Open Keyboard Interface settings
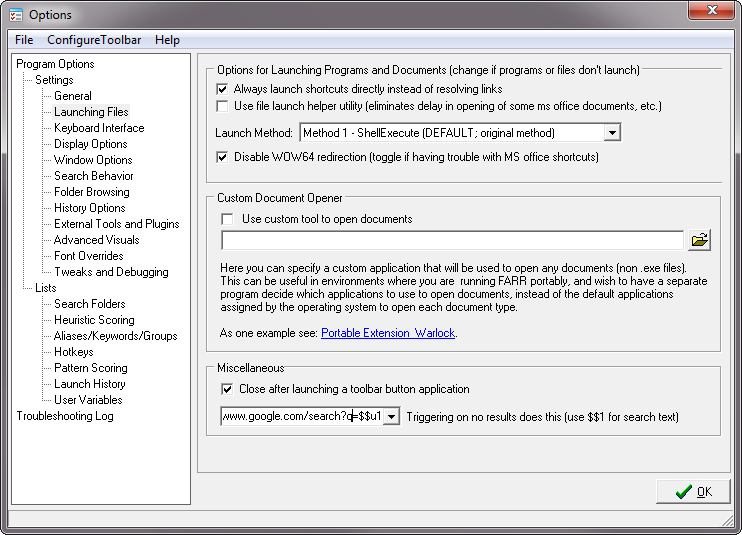 click(x=99, y=128)
